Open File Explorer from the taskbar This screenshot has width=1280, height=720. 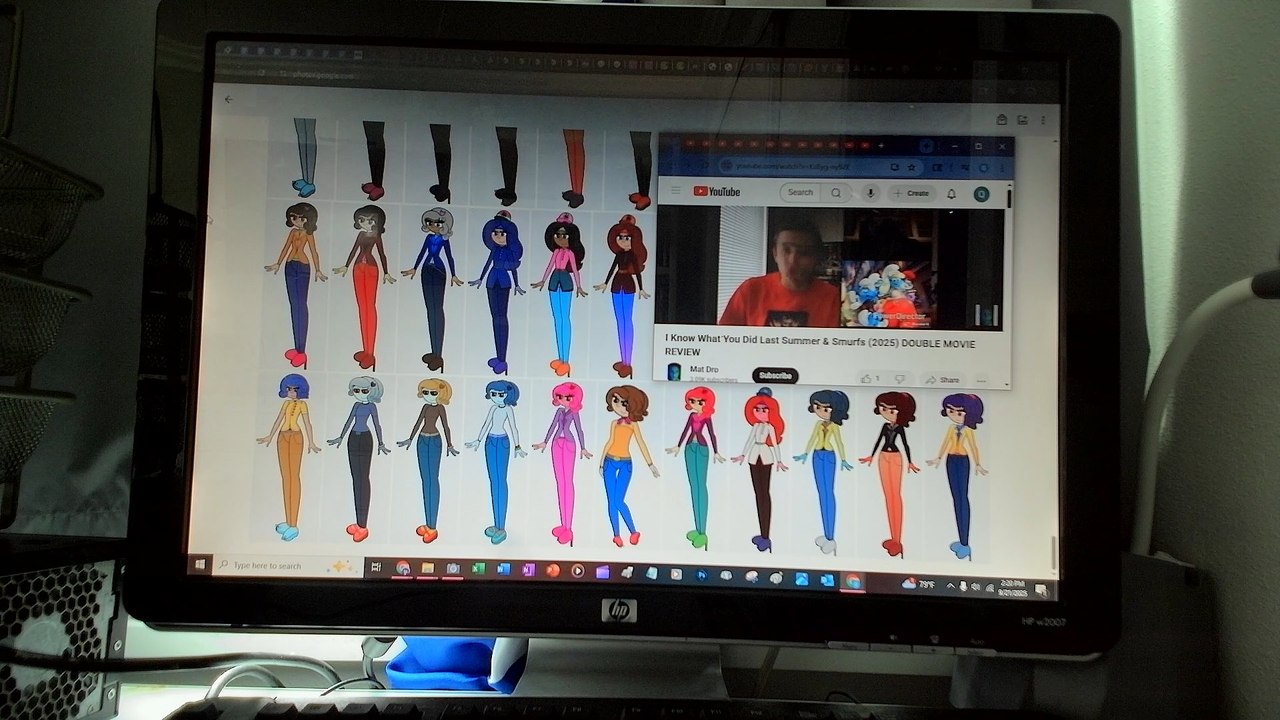click(428, 568)
